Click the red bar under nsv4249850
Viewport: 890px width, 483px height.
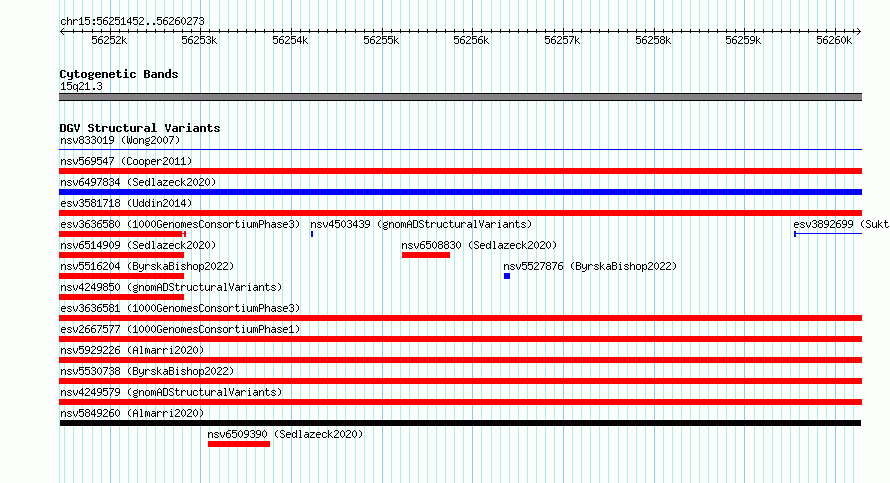pyautogui.click(x=121, y=297)
